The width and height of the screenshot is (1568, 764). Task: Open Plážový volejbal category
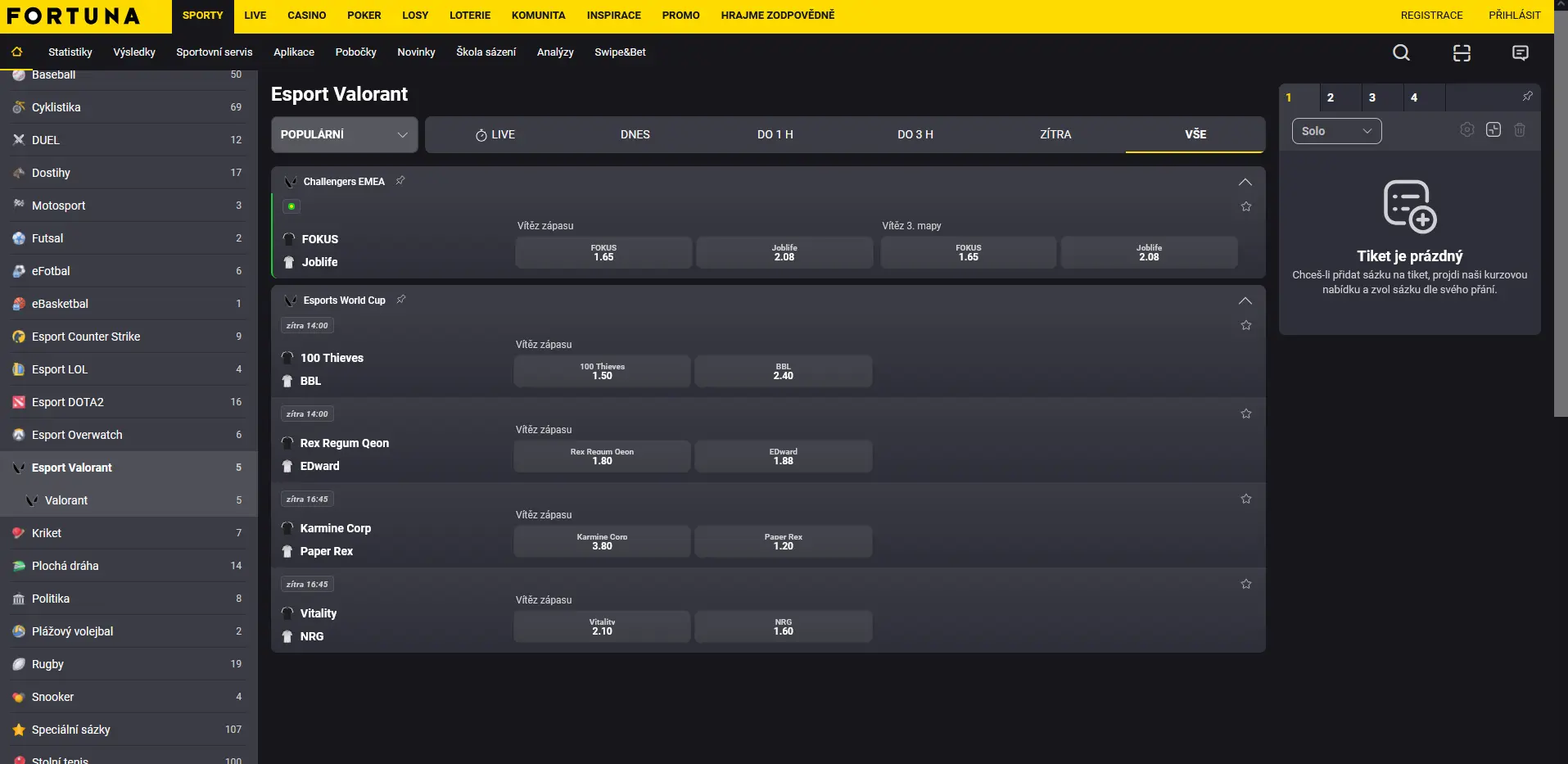(x=129, y=631)
